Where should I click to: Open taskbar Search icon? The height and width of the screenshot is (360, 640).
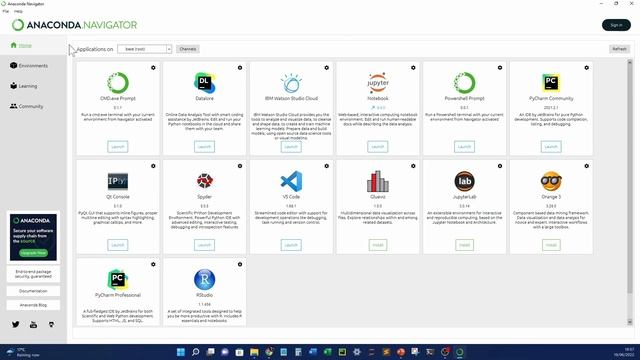(x=196, y=352)
